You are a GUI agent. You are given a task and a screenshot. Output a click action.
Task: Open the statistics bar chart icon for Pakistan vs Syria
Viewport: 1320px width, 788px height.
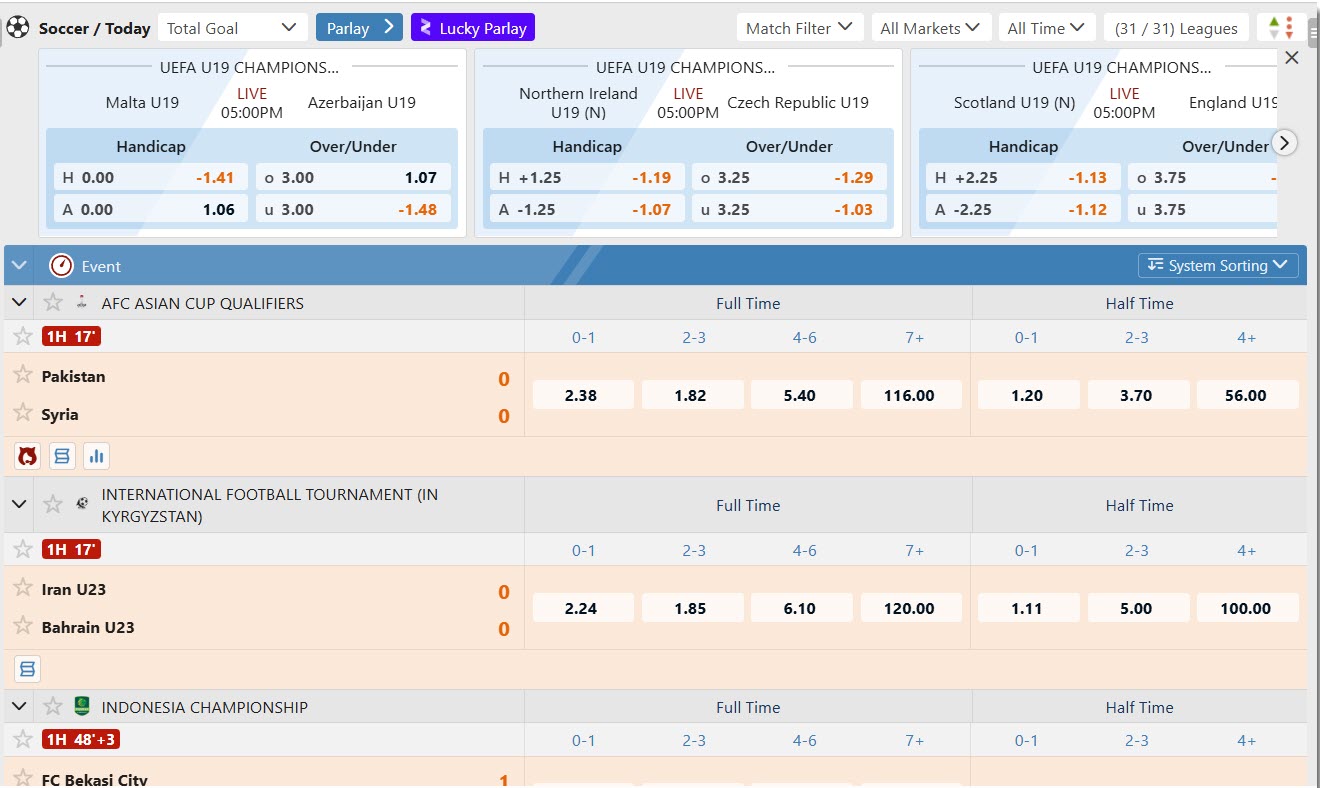96,456
